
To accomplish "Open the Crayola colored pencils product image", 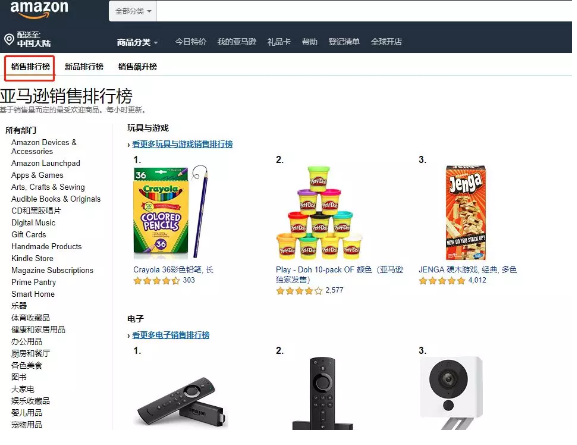I will (x=171, y=212).
